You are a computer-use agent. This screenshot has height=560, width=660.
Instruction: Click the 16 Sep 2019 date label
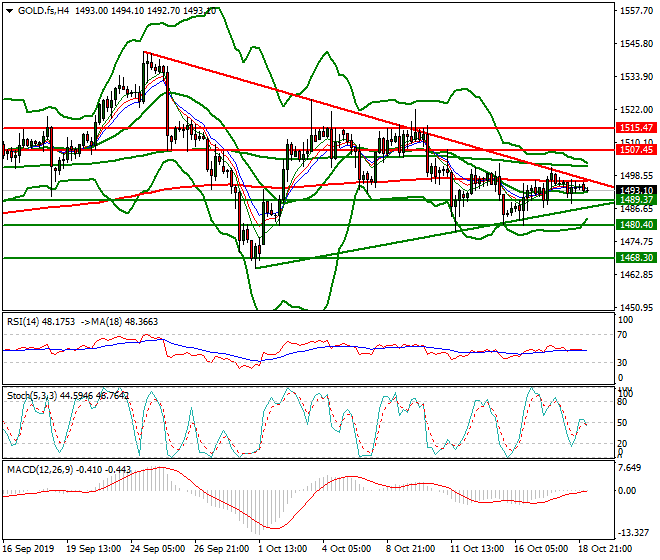click(29, 549)
